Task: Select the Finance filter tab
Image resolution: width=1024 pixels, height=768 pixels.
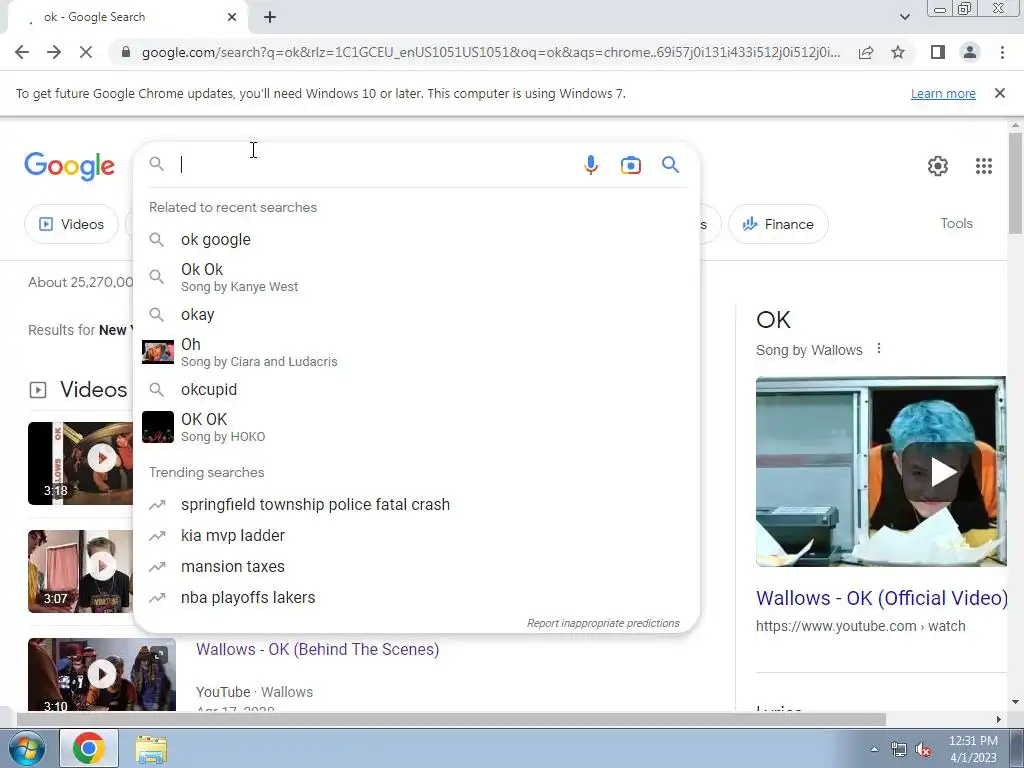Action: [778, 224]
